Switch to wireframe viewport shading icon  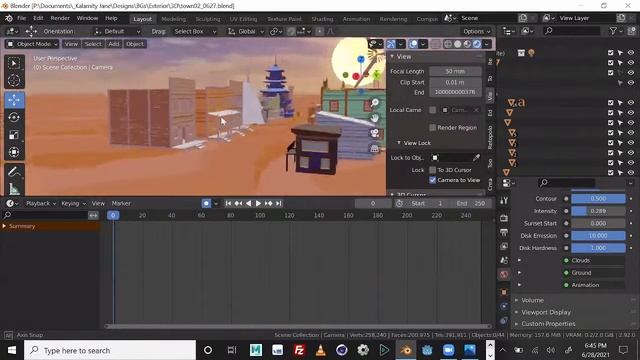tap(448, 44)
